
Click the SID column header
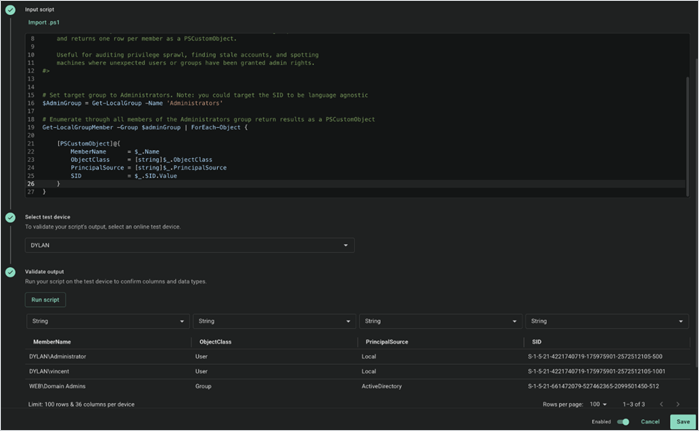click(x=536, y=342)
